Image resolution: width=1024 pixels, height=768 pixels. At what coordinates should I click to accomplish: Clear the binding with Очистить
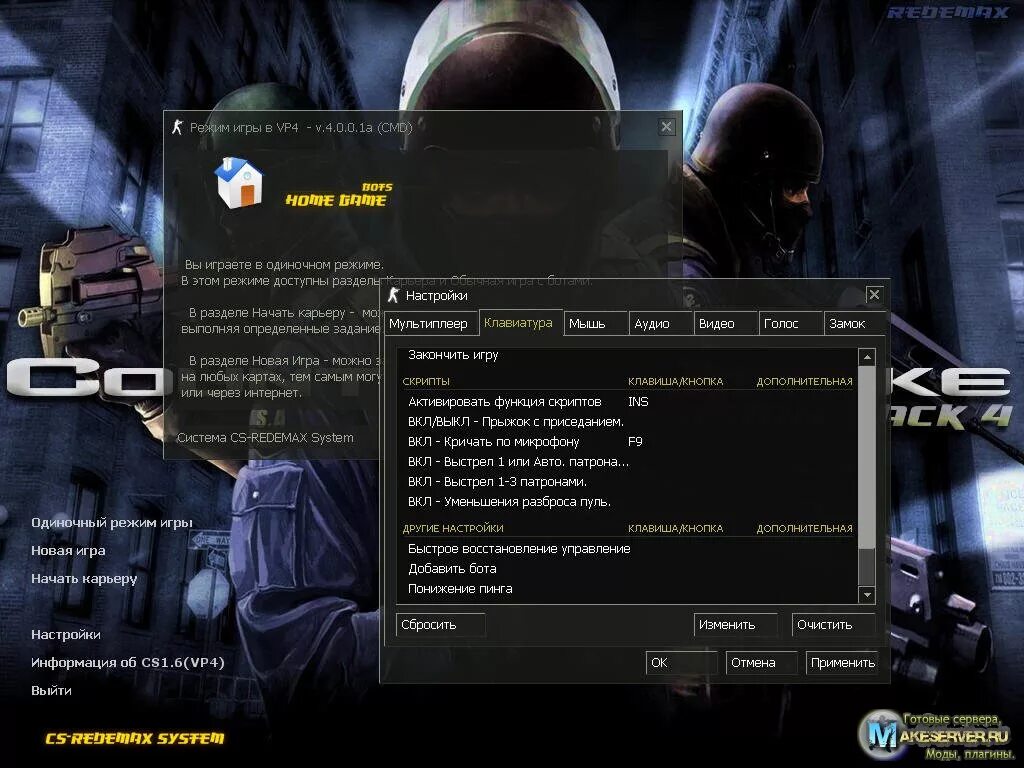point(833,625)
